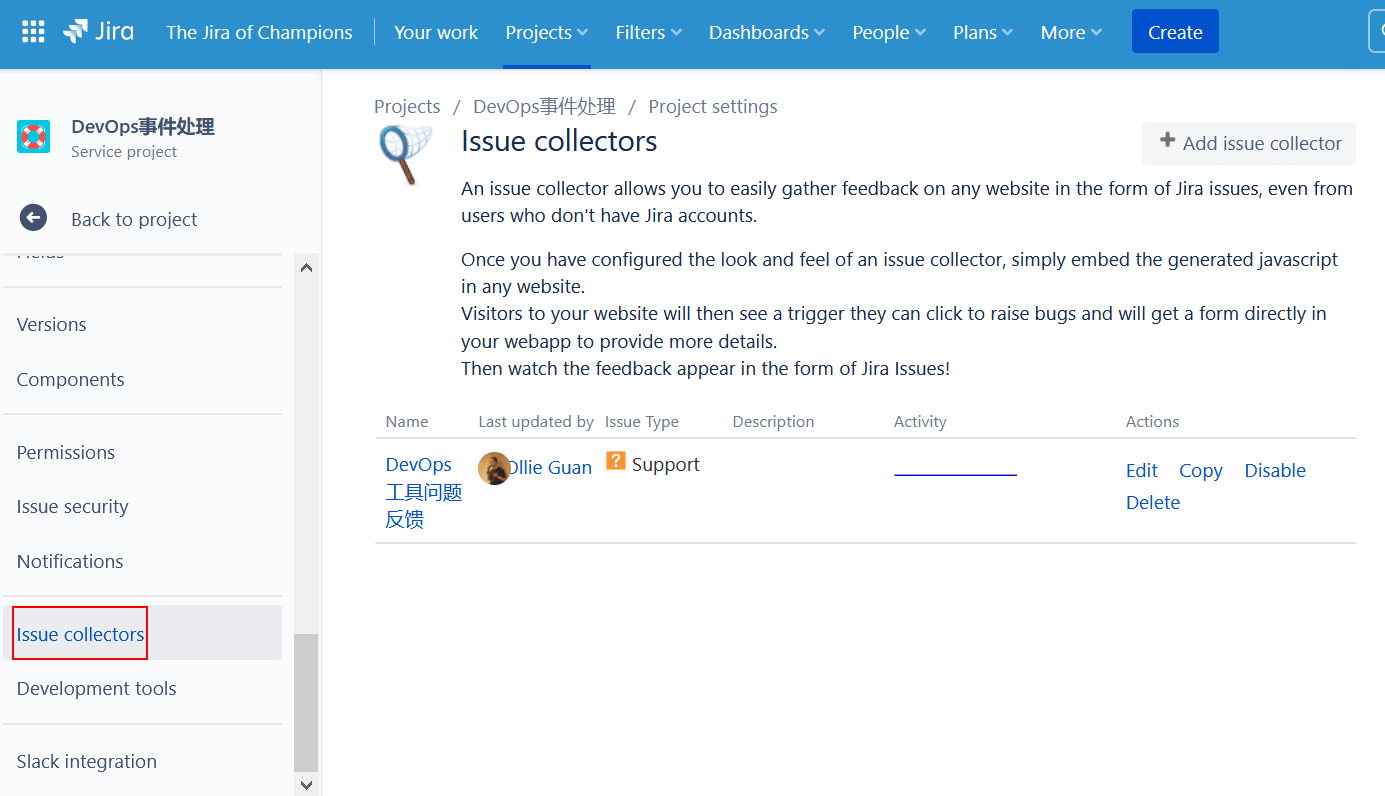The image size is (1385, 796).
Task: Click the issue collector magnifier net icon
Action: tap(405, 154)
